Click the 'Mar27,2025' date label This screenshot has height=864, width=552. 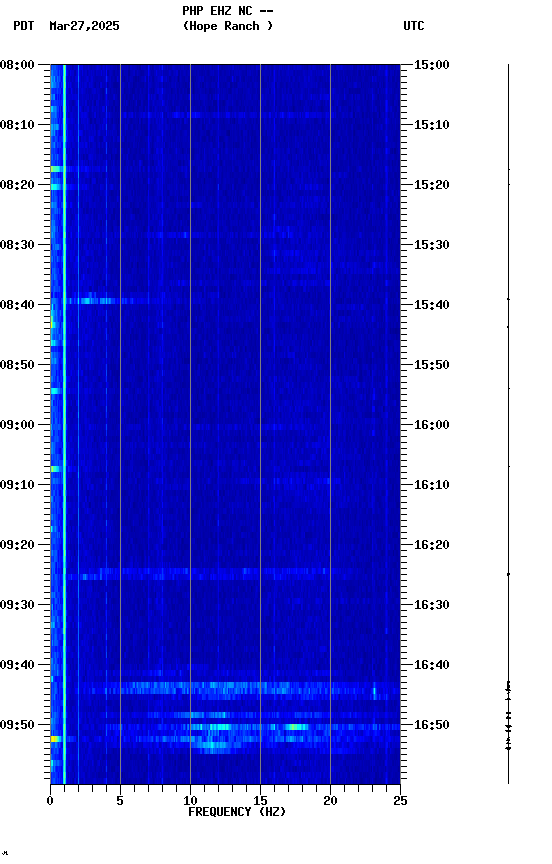click(84, 26)
